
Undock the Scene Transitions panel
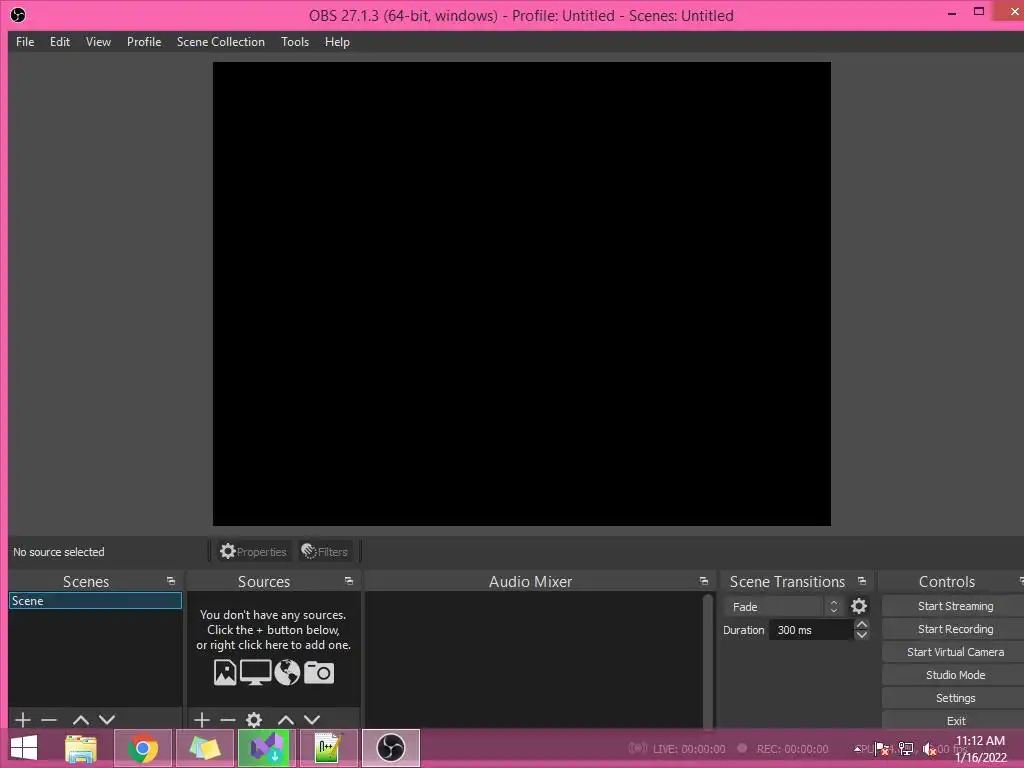(x=861, y=581)
